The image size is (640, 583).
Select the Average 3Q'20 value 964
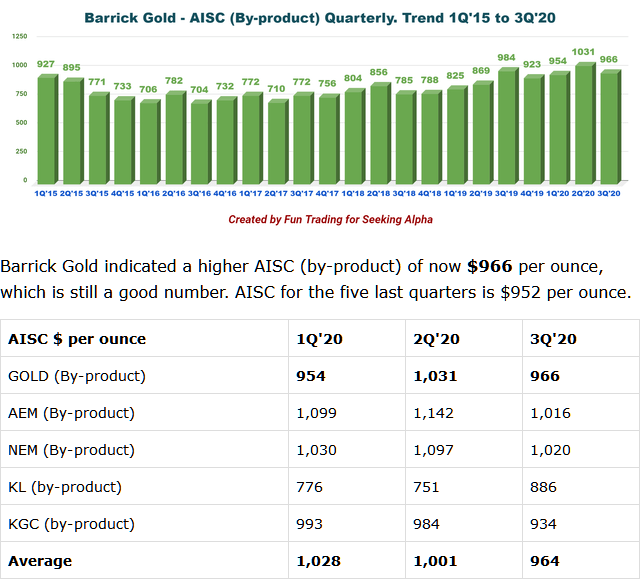(545, 561)
